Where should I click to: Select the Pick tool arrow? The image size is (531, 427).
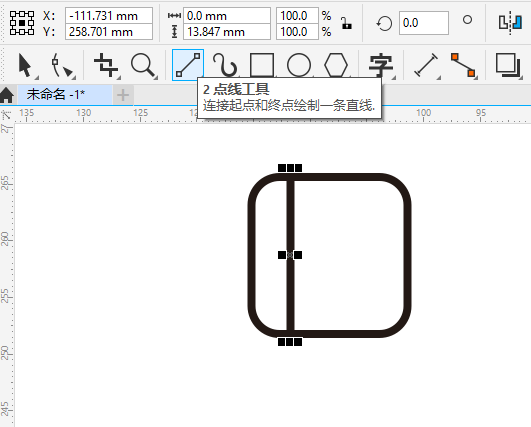(x=26, y=65)
